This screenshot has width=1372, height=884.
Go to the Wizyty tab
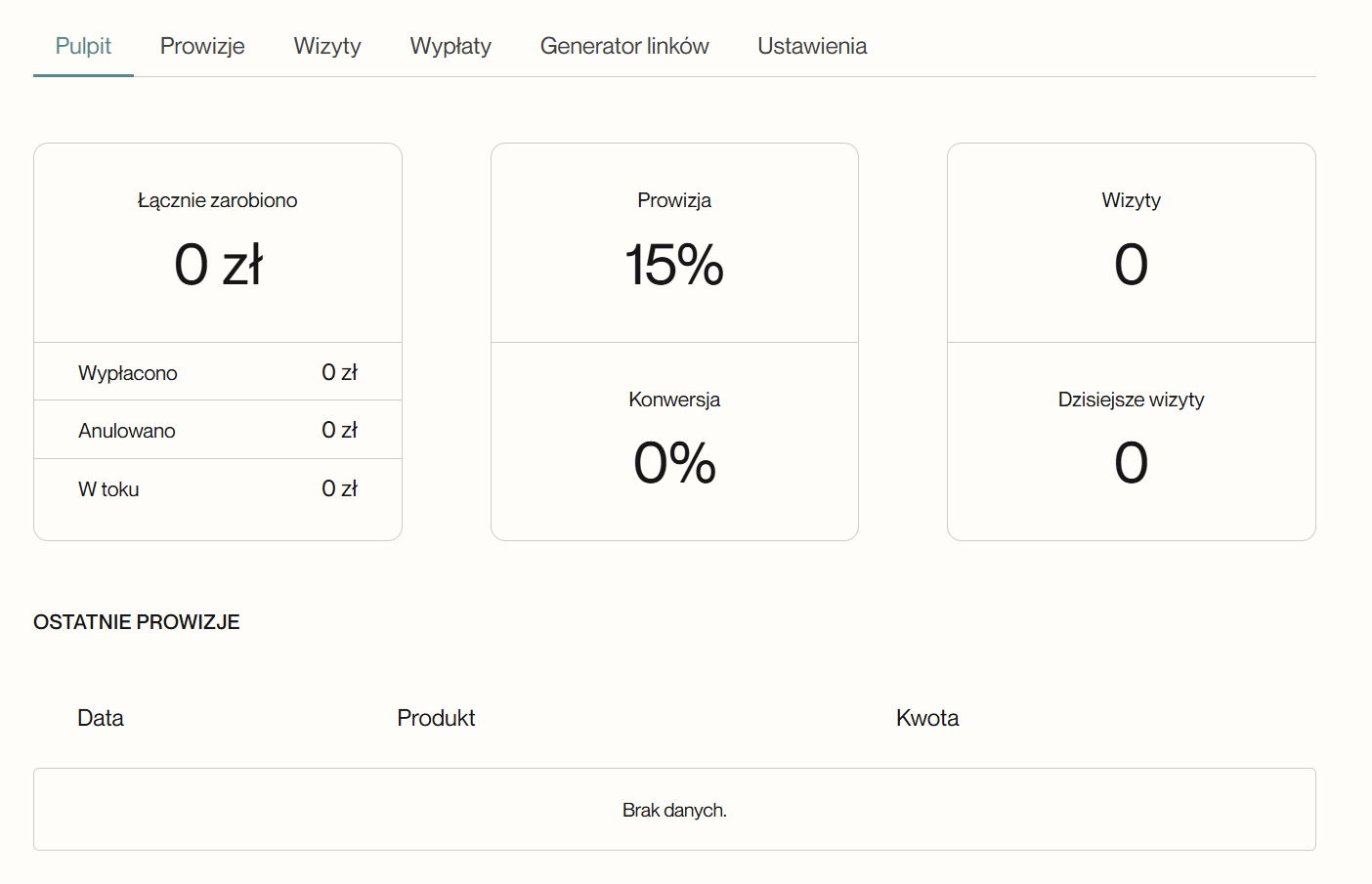click(327, 46)
